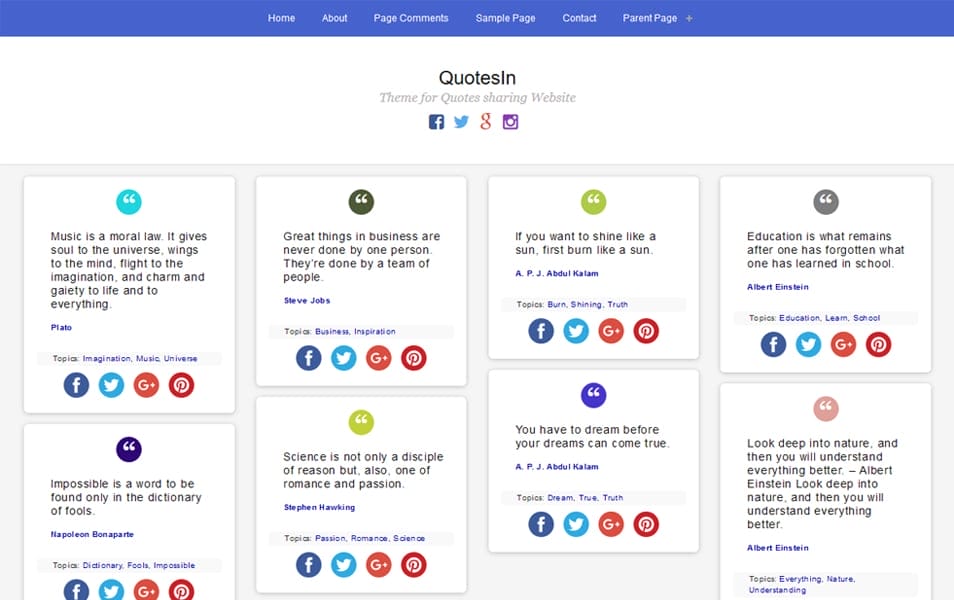Screen dimensions: 954x600
Task: Go to the Sample Page from the navbar
Action: [x=505, y=17]
